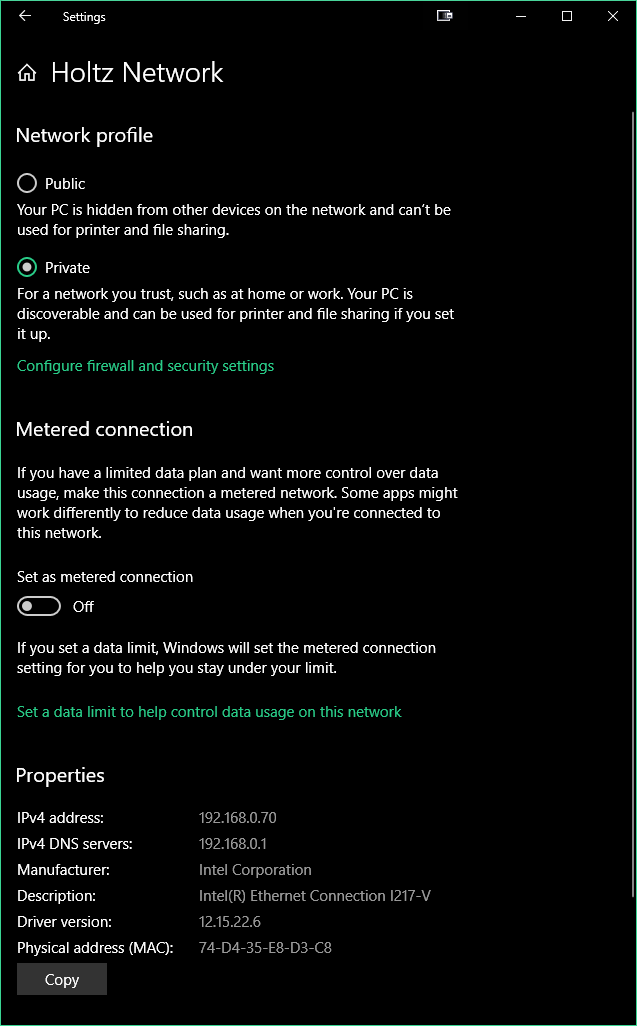The width and height of the screenshot is (637, 1026).
Task: Click the Intel(R) Ethernet Connection I217-V description
Action: tap(315, 896)
